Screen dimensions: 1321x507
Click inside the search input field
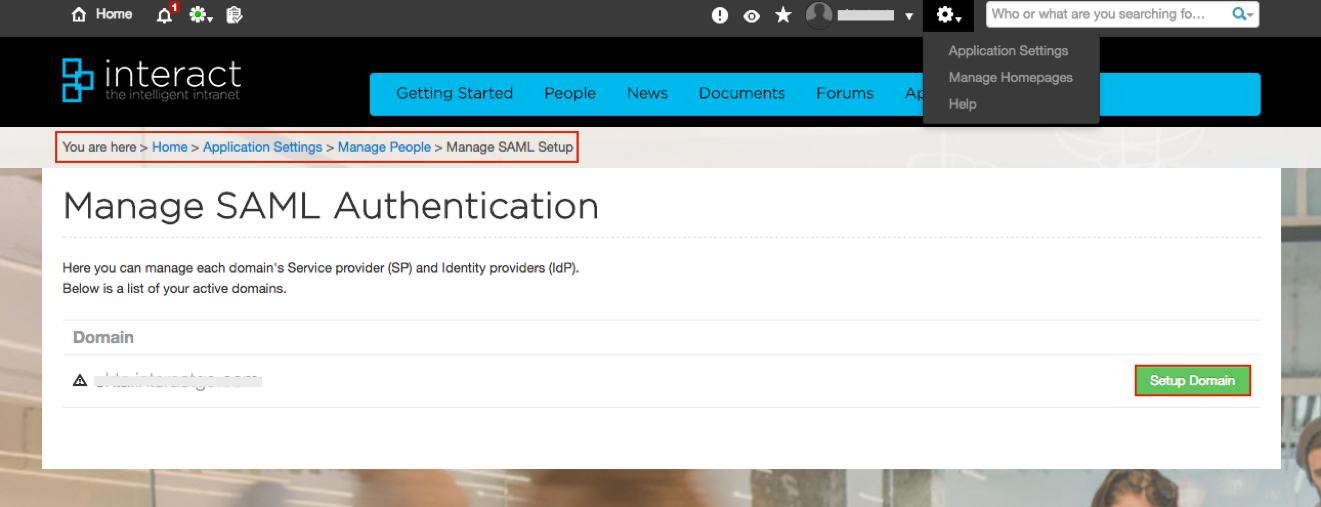(x=1106, y=14)
